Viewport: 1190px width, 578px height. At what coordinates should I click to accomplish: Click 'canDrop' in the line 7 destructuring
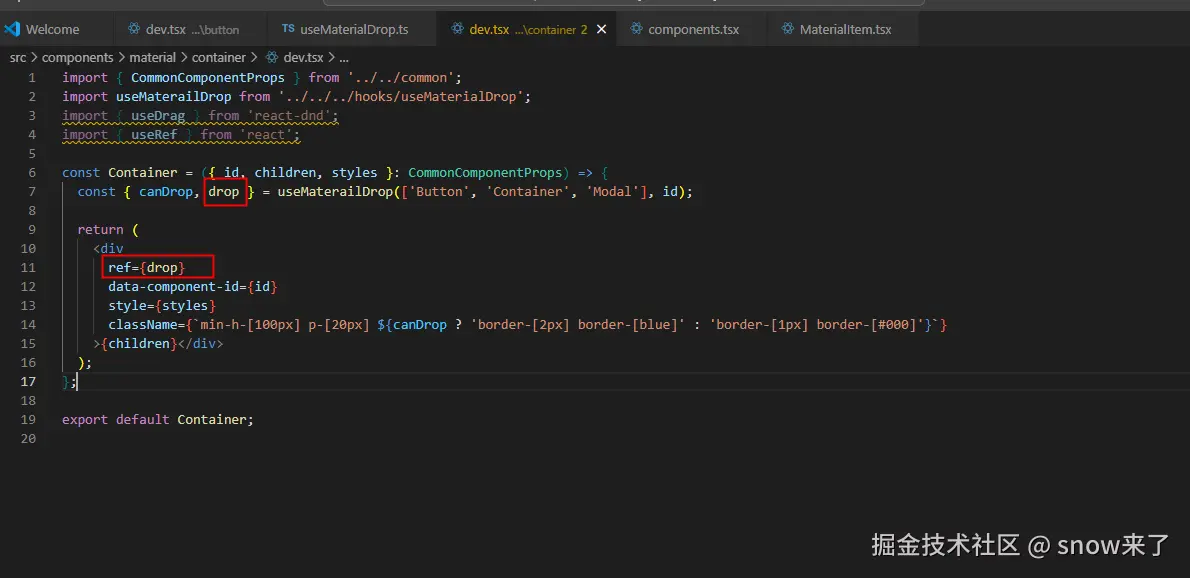(x=165, y=192)
